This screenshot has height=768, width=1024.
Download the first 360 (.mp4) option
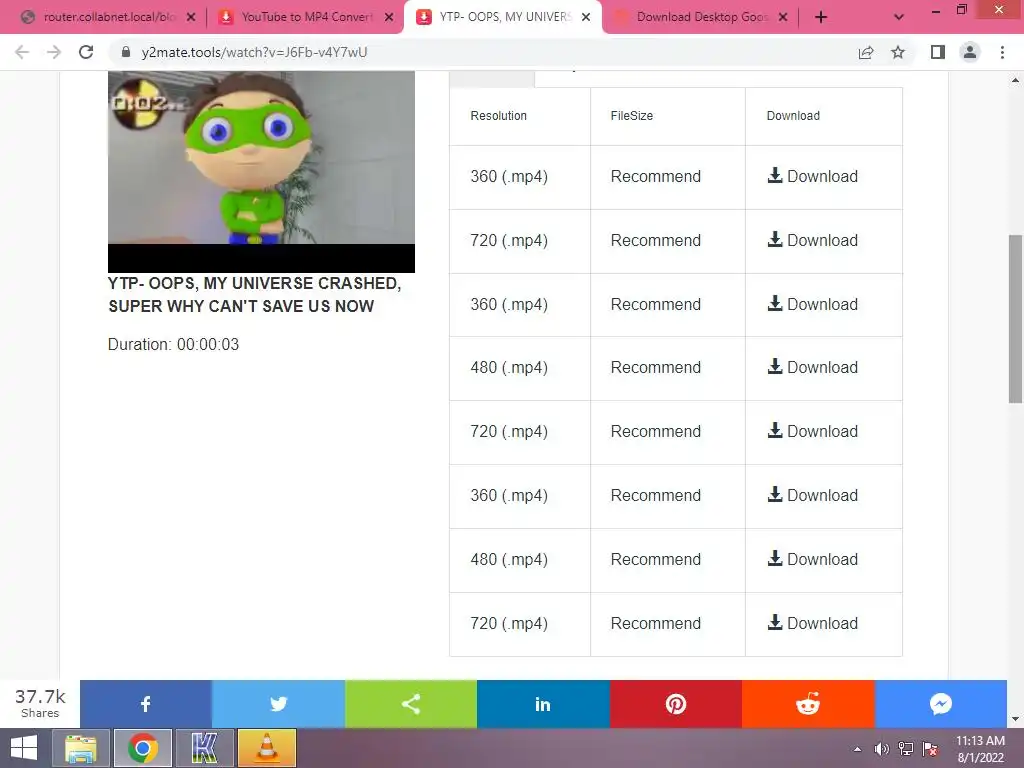pyautogui.click(x=812, y=176)
